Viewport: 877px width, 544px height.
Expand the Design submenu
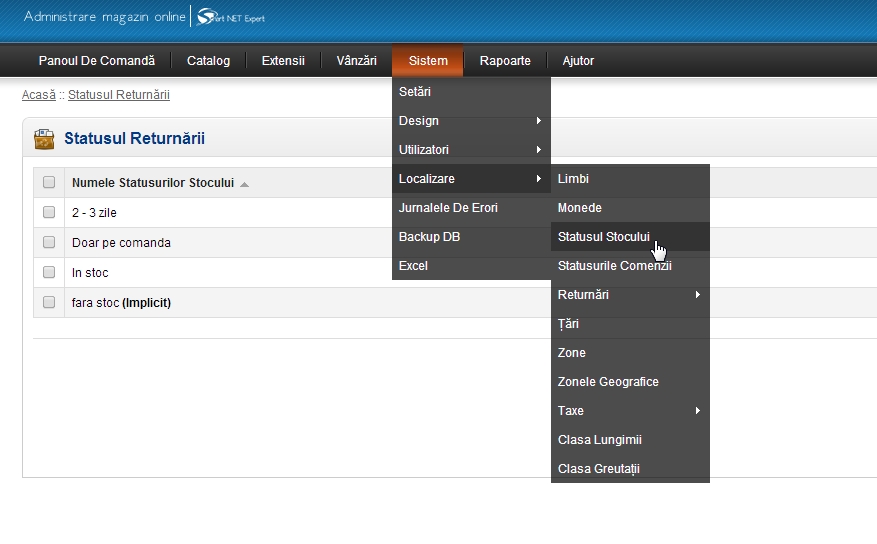tap(470, 121)
